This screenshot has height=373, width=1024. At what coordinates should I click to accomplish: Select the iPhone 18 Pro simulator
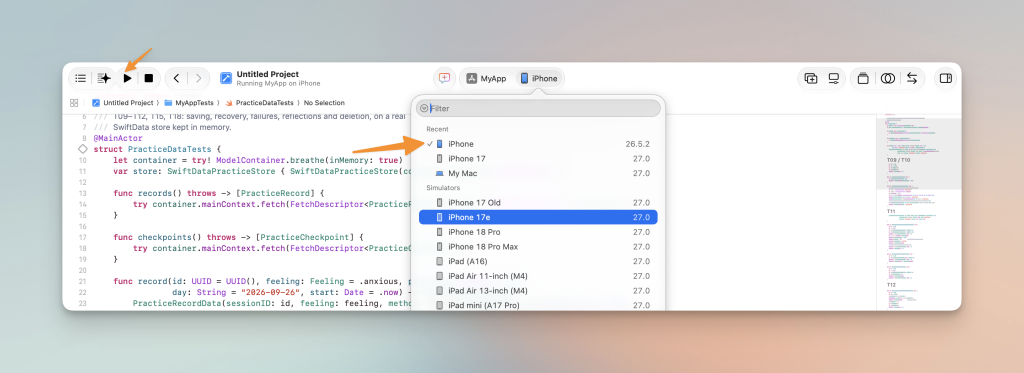538,232
